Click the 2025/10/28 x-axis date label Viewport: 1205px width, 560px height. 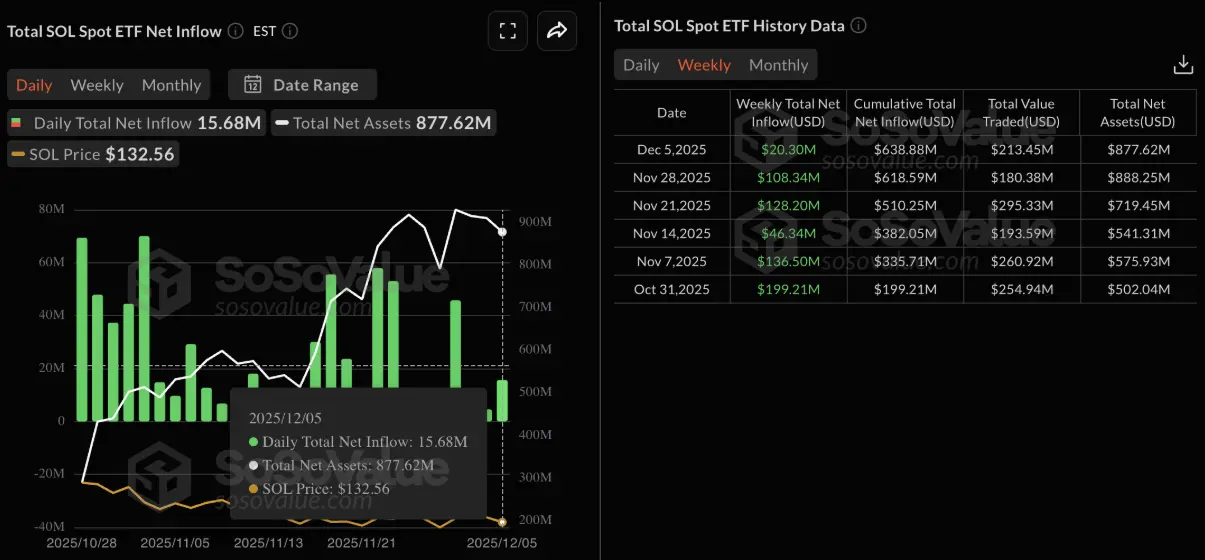pos(81,543)
